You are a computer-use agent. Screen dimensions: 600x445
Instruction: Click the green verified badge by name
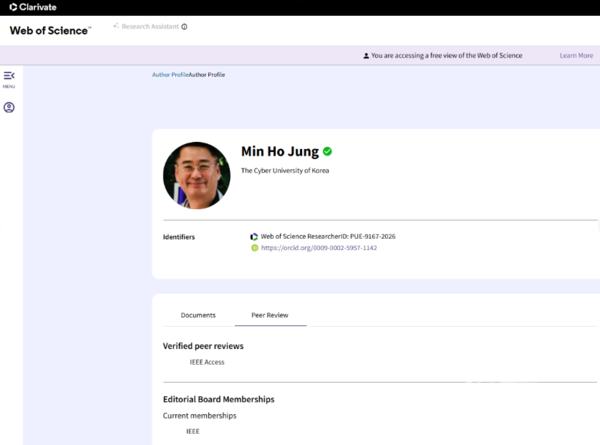coord(327,152)
